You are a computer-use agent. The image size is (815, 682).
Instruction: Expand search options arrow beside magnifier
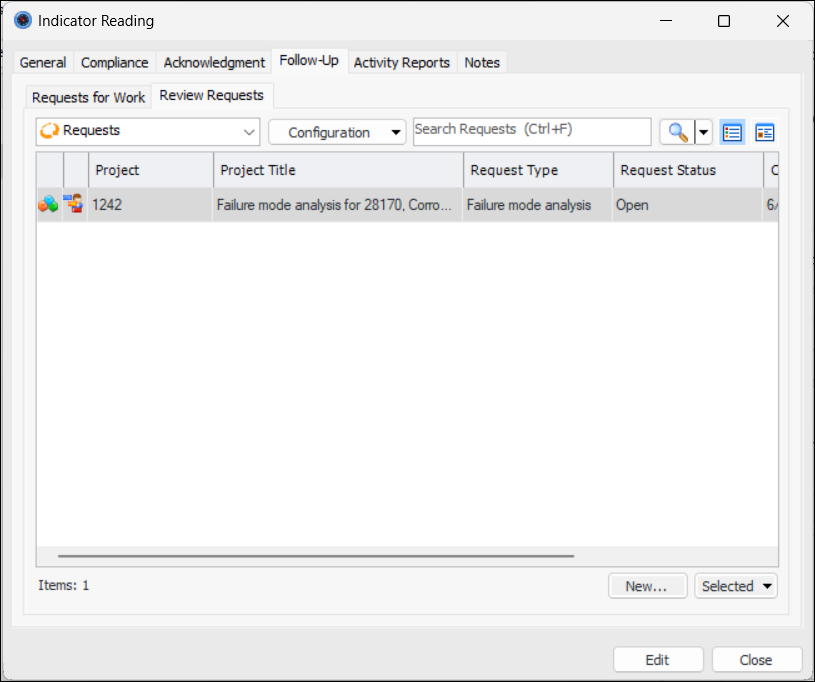tap(703, 133)
